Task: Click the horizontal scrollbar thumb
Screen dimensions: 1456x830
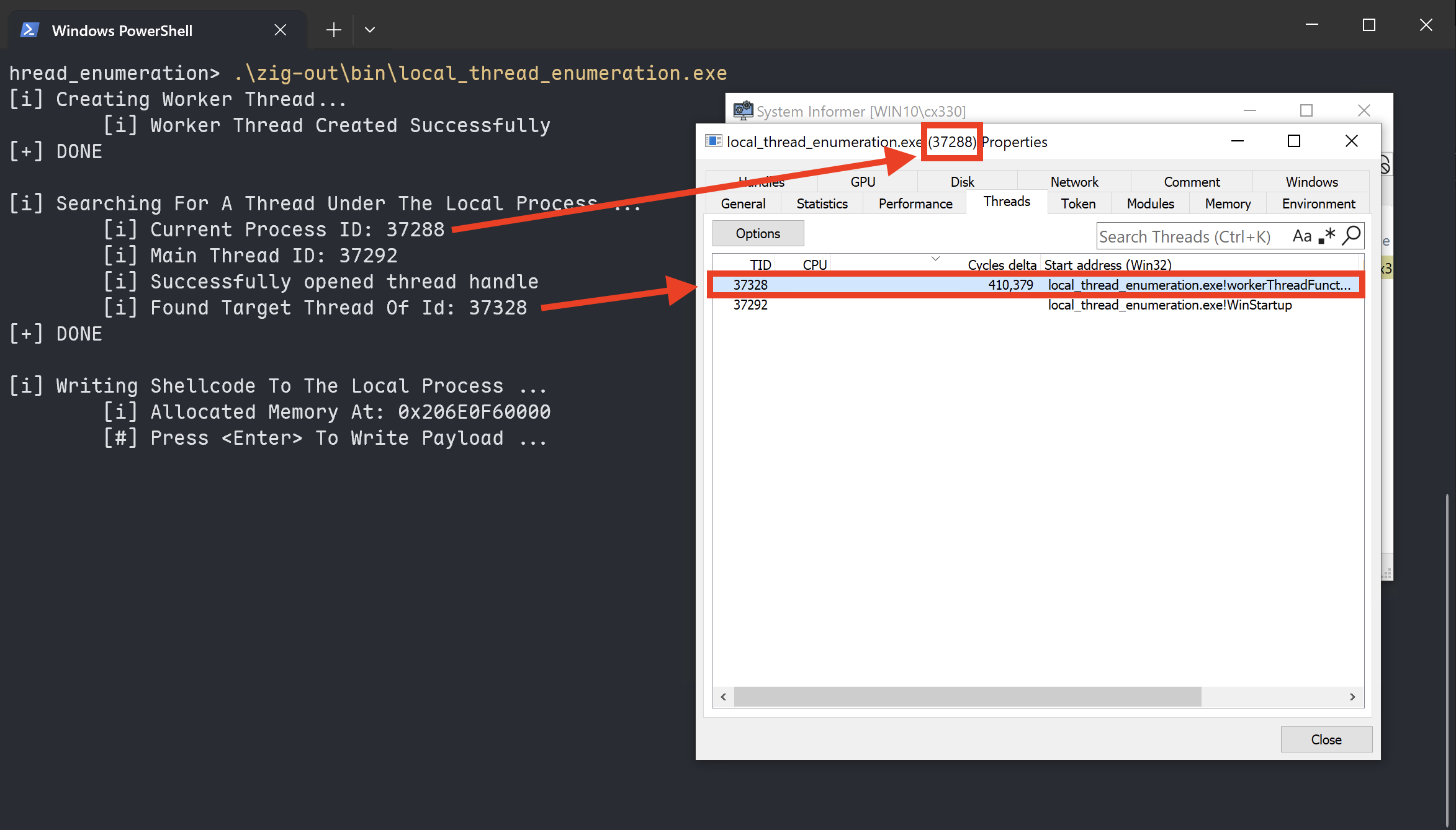Action: pyautogui.click(x=967, y=697)
